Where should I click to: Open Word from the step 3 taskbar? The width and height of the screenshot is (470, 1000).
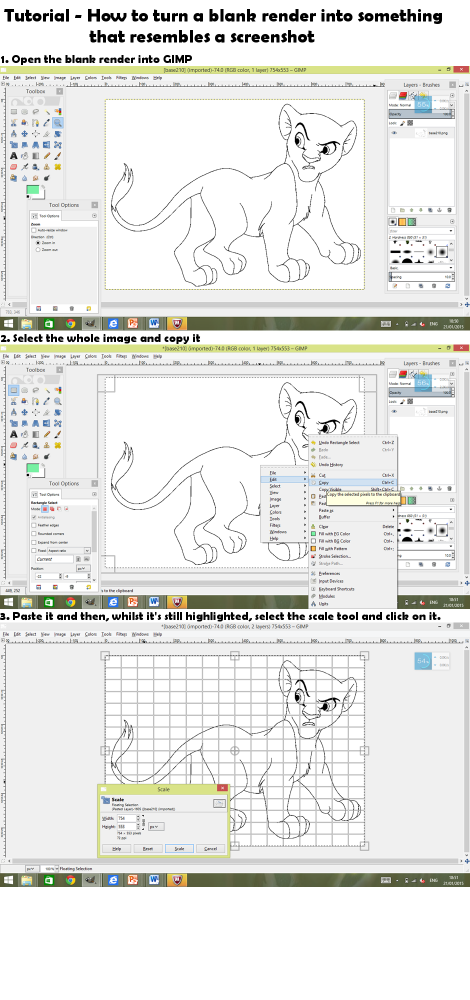point(154,879)
